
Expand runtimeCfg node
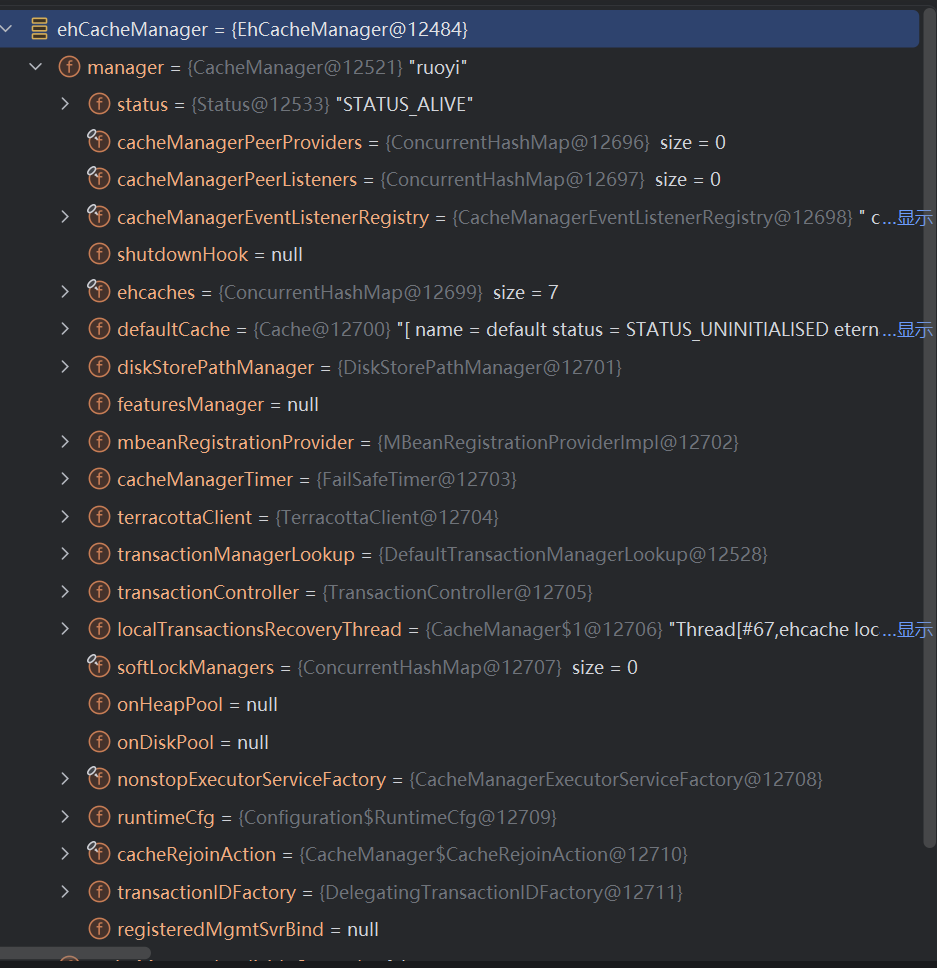point(65,817)
